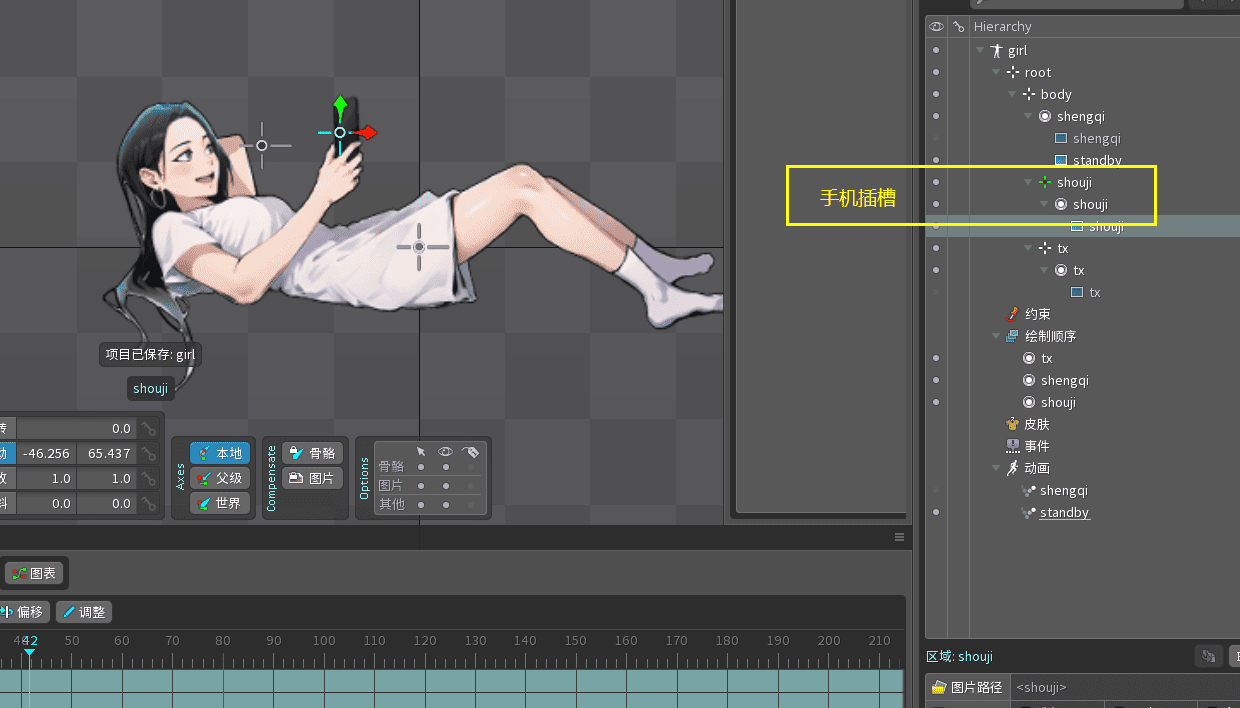Open the timeline hamburger menu icon

click(899, 537)
